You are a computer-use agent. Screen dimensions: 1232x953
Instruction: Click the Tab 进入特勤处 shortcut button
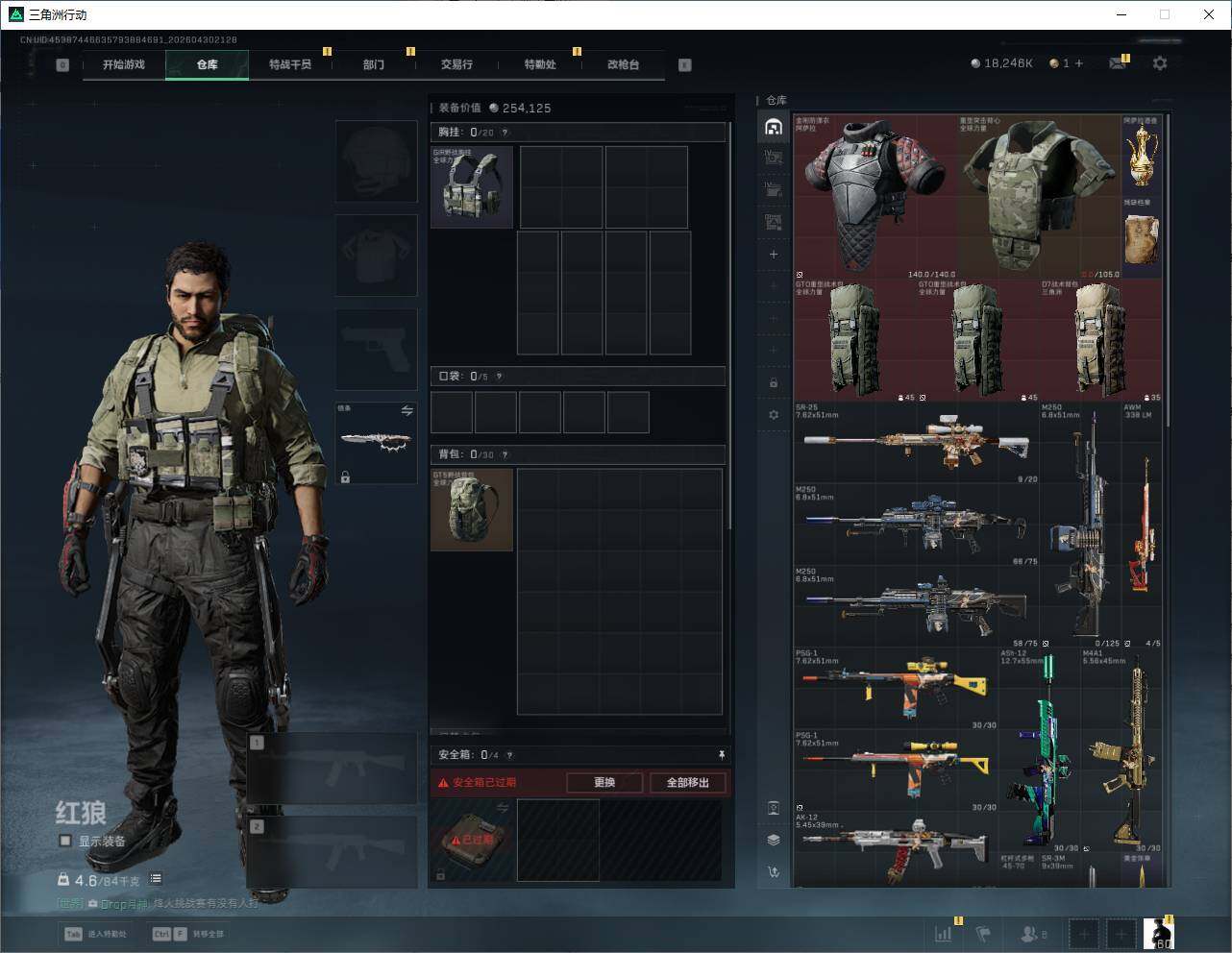click(x=96, y=934)
